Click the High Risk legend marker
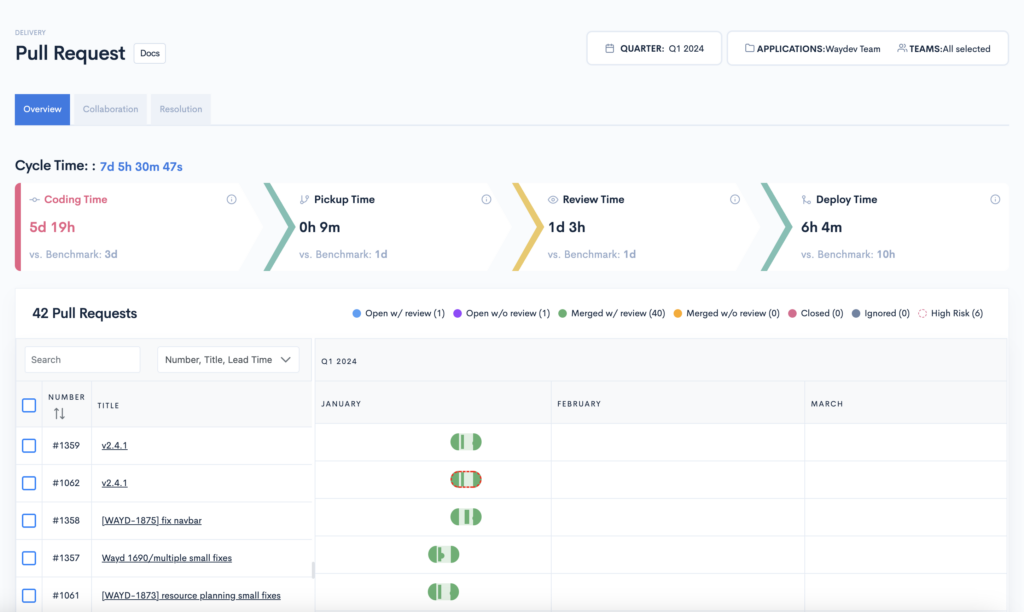 922,314
